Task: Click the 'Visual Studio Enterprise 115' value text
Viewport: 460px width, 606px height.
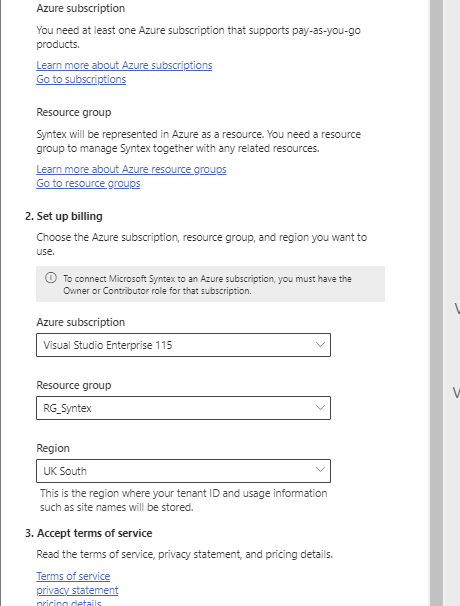Action: 107,345
